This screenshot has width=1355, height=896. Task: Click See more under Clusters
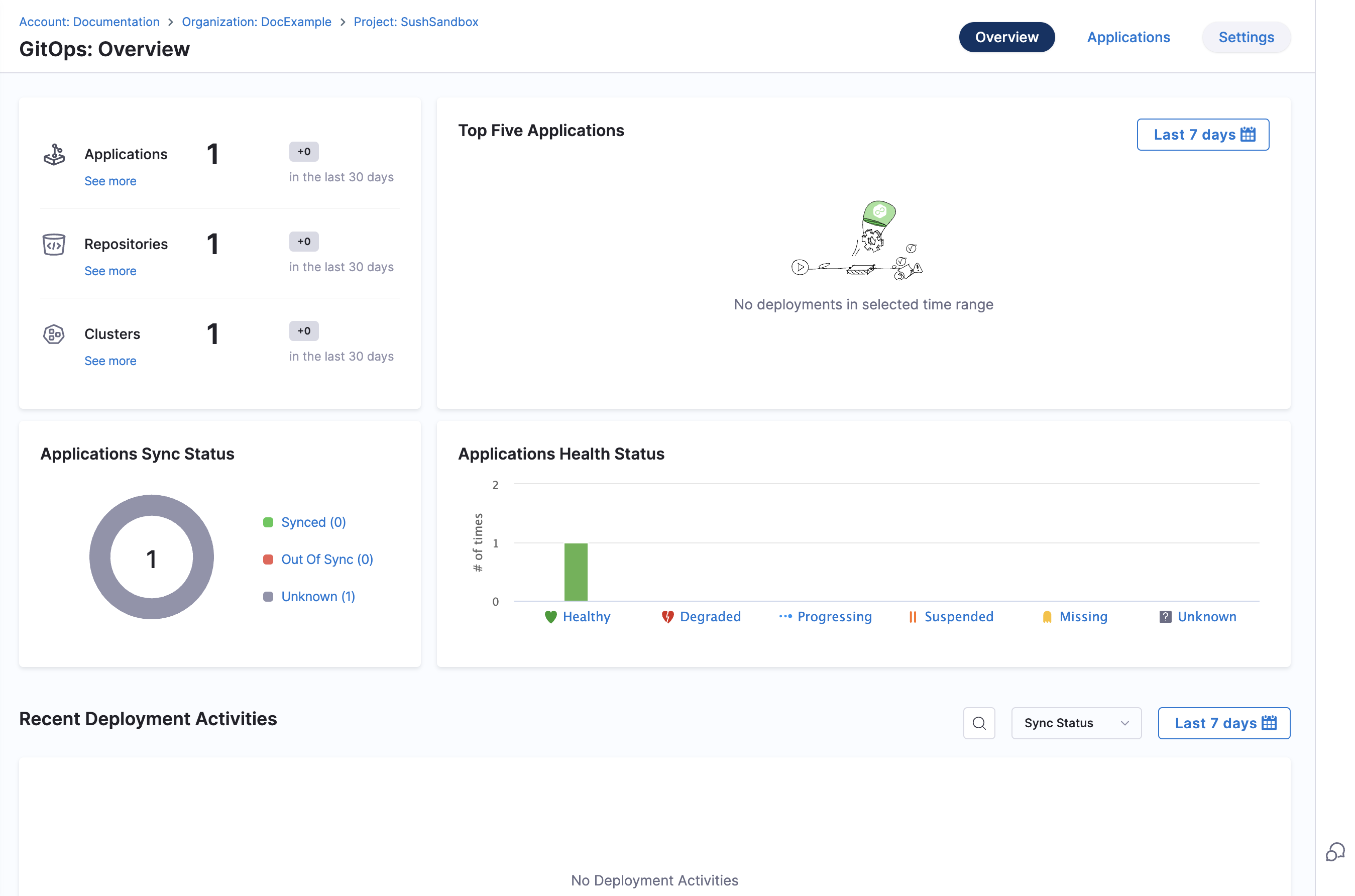pos(110,361)
